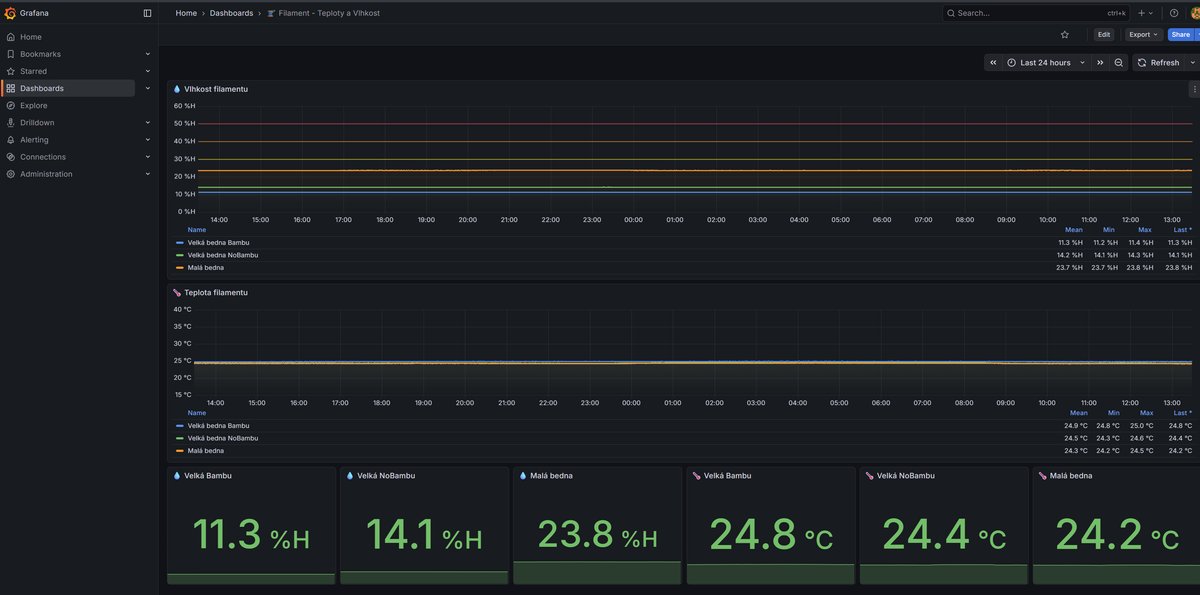Viewport: 1200px width, 595px height.
Task: Expand the Bookmarks section chevron
Action: [x=147, y=54]
